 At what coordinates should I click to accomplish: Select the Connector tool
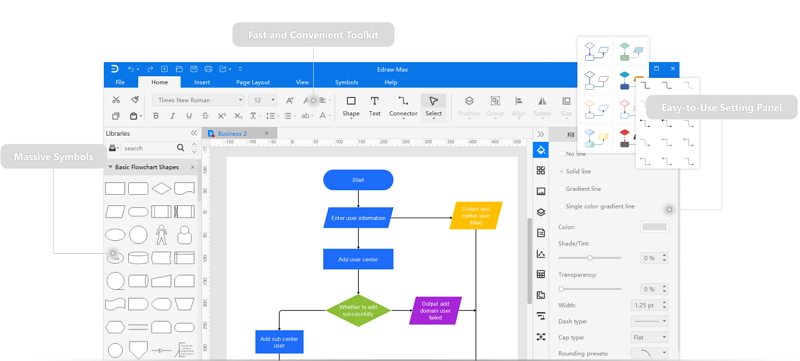pyautogui.click(x=403, y=106)
